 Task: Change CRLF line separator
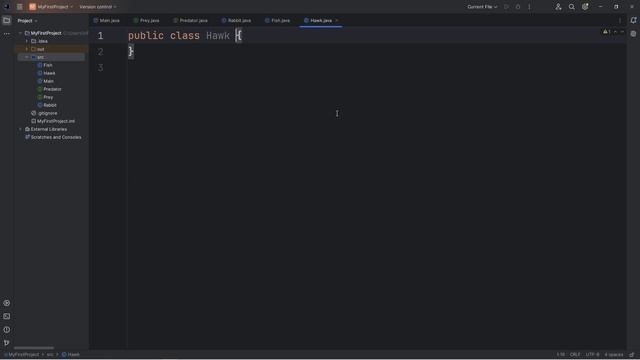point(575,355)
